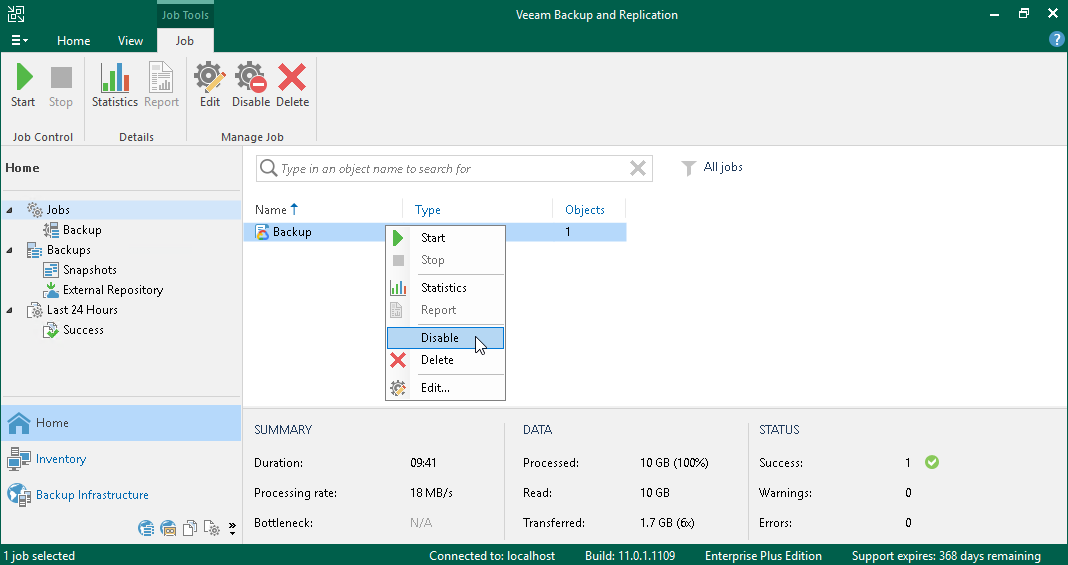This screenshot has width=1068, height=565.
Task: Click the Success tree node icon
Action: pos(51,330)
